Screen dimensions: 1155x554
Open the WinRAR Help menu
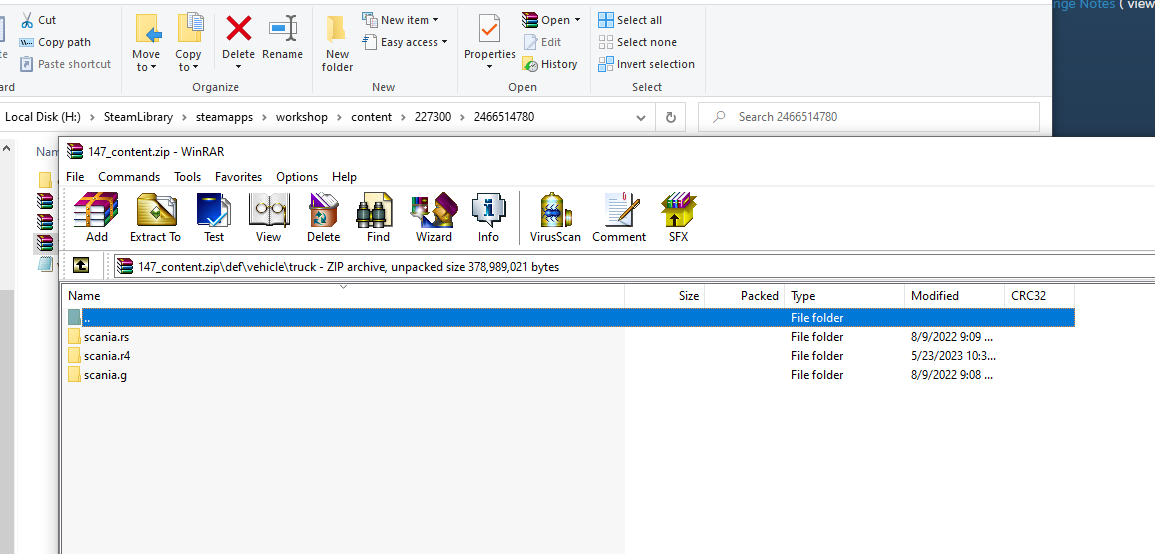344,177
